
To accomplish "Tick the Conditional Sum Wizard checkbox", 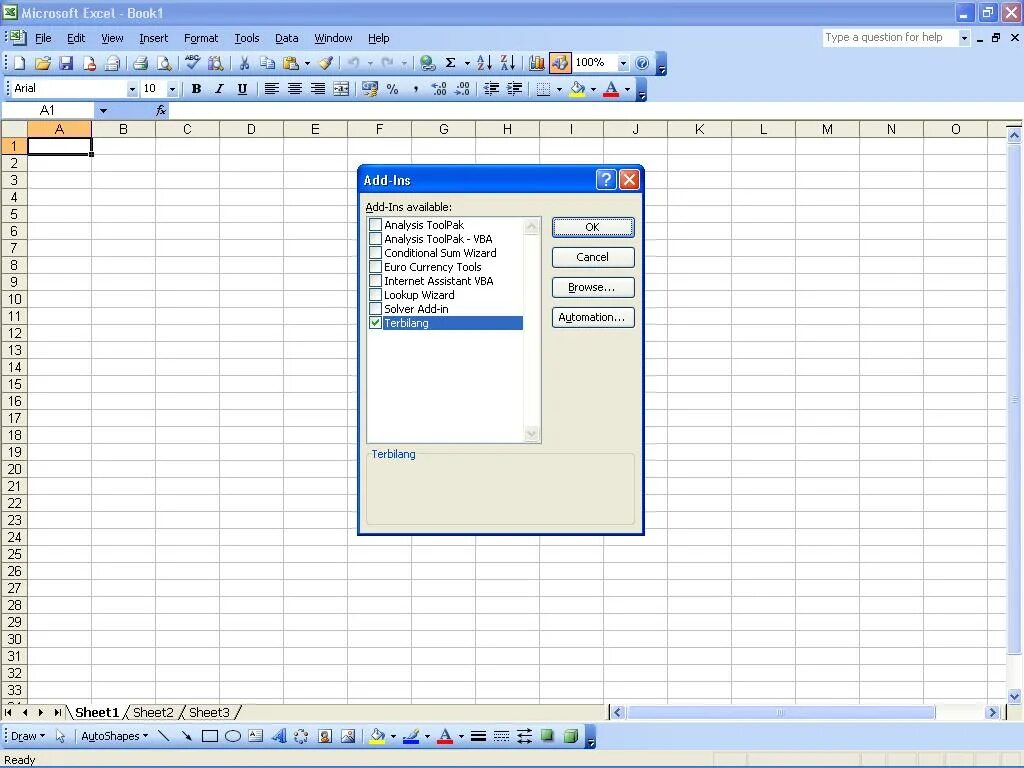I will click(376, 253).
